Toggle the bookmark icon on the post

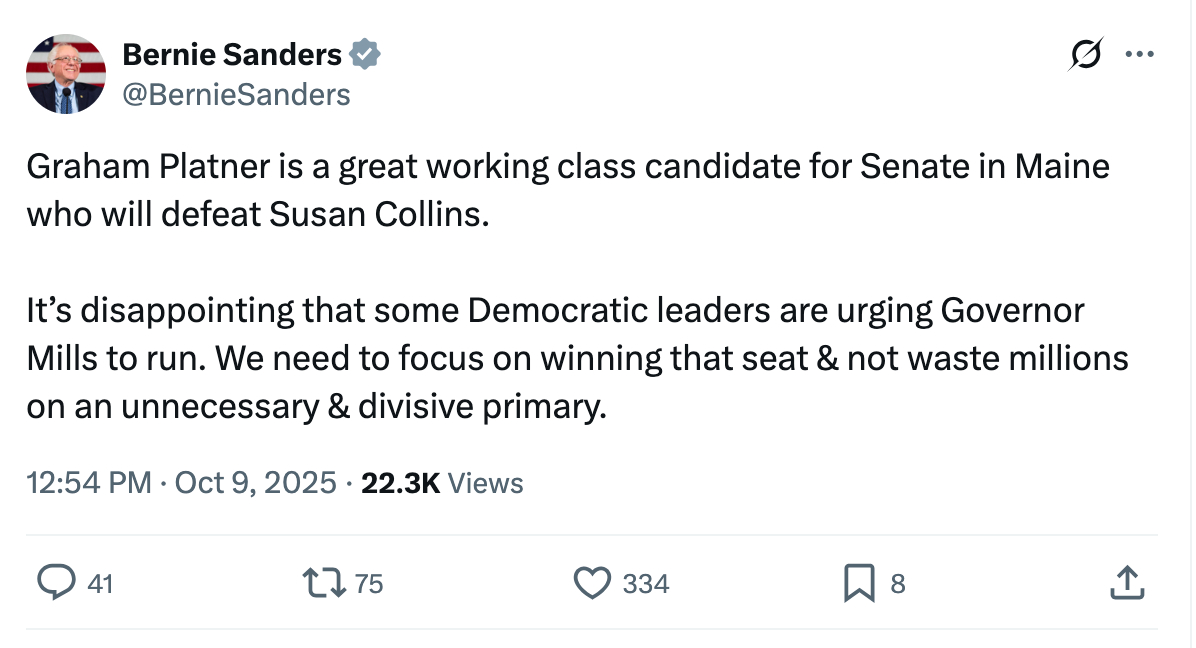pos(859,582)
